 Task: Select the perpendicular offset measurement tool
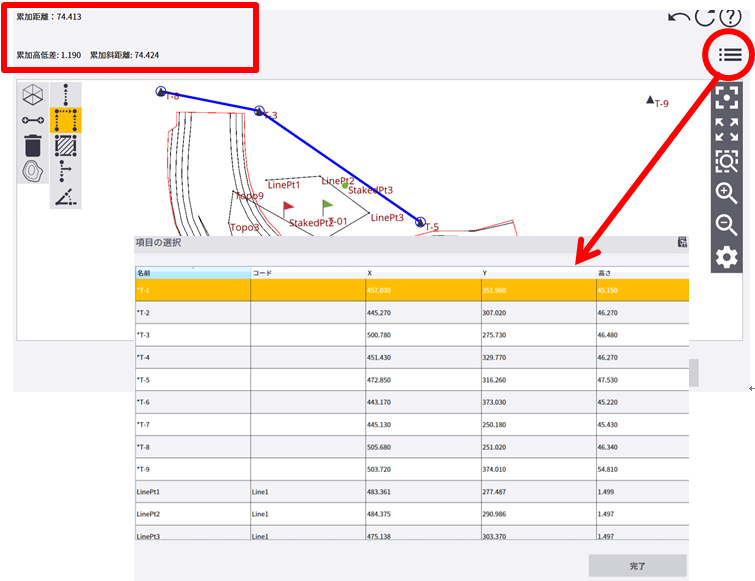[x=66, y=171]
